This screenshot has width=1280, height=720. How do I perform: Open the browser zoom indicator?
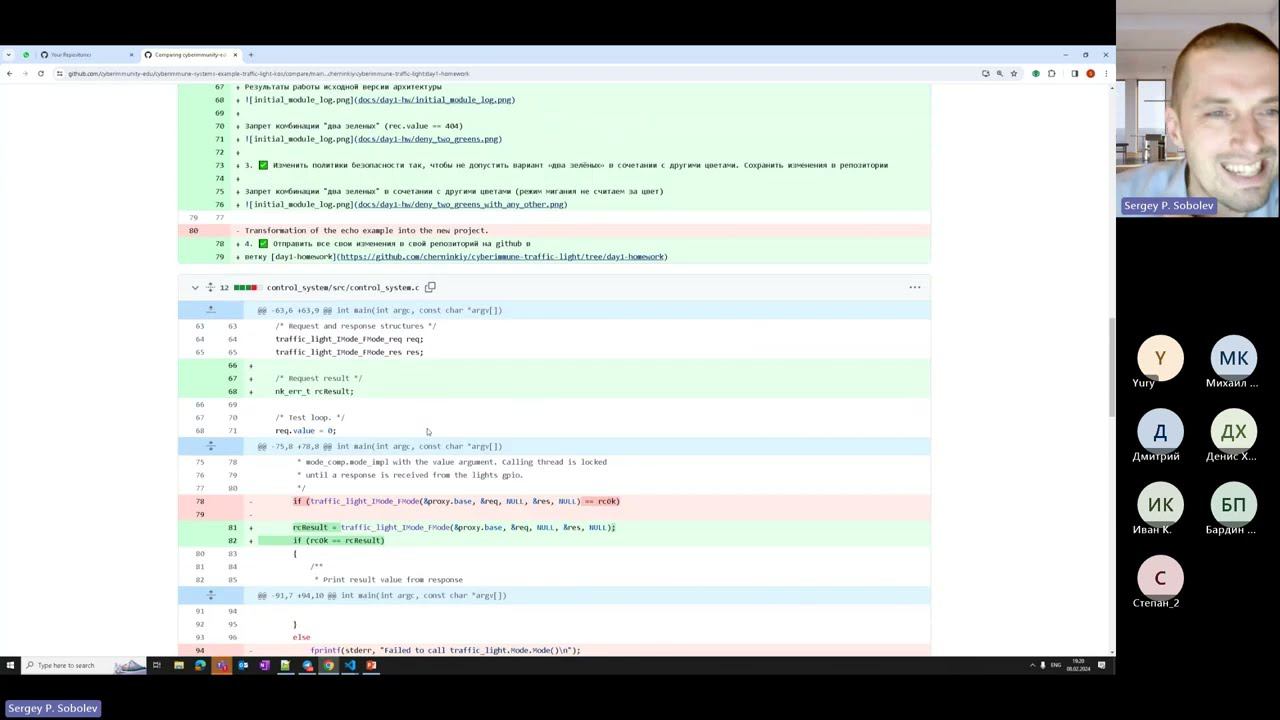[999, 73]
